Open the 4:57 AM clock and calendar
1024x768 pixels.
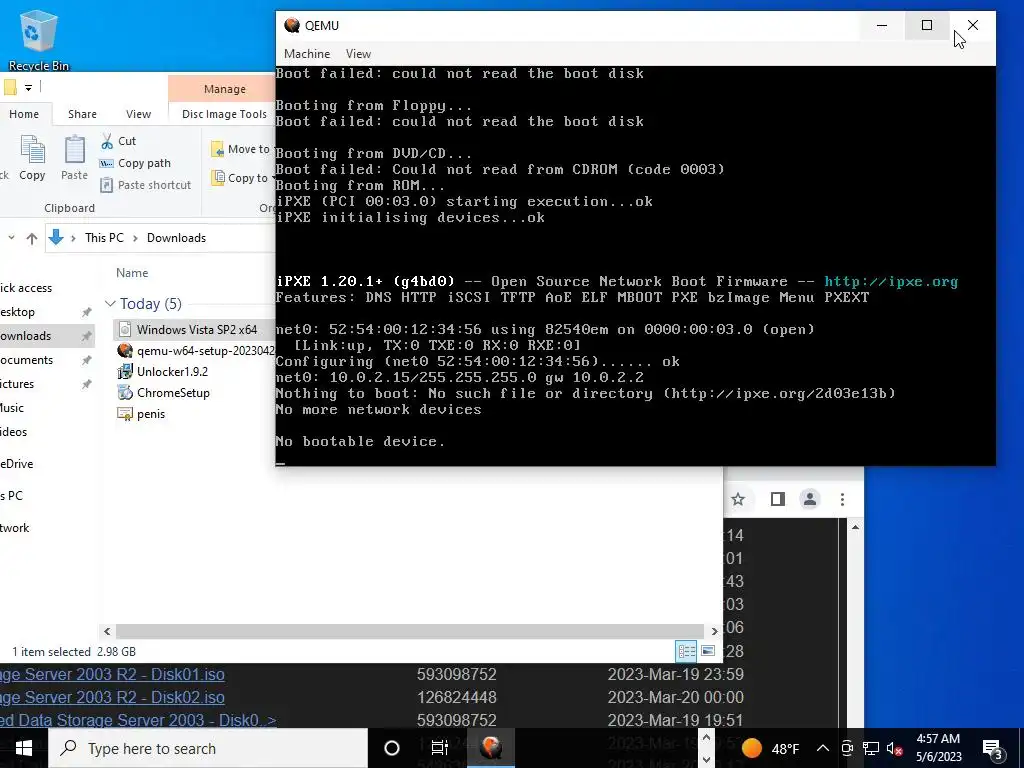[x=938, y=748]
